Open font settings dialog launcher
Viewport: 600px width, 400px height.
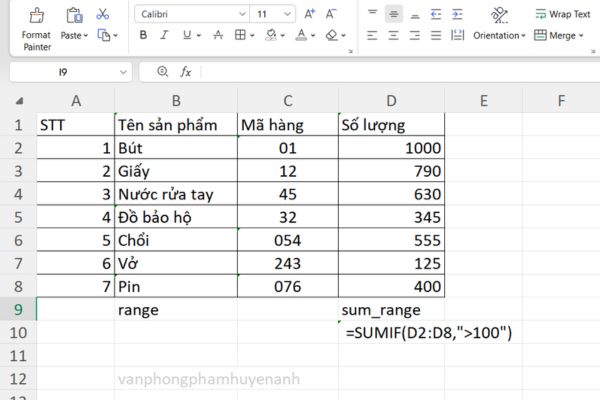point(351,51)
